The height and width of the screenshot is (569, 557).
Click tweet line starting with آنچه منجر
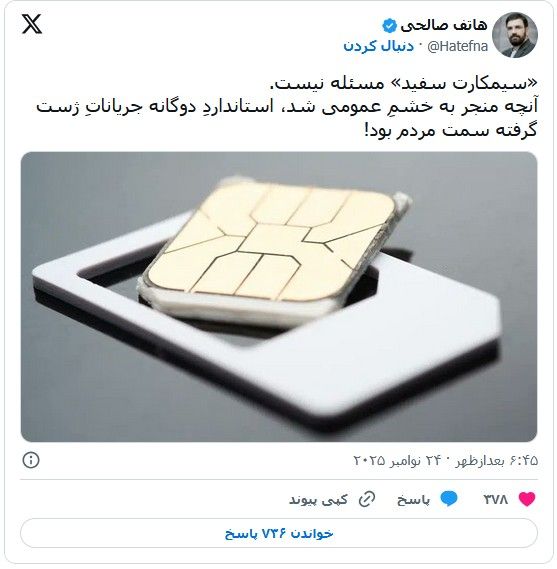click(x=287, y=107)
